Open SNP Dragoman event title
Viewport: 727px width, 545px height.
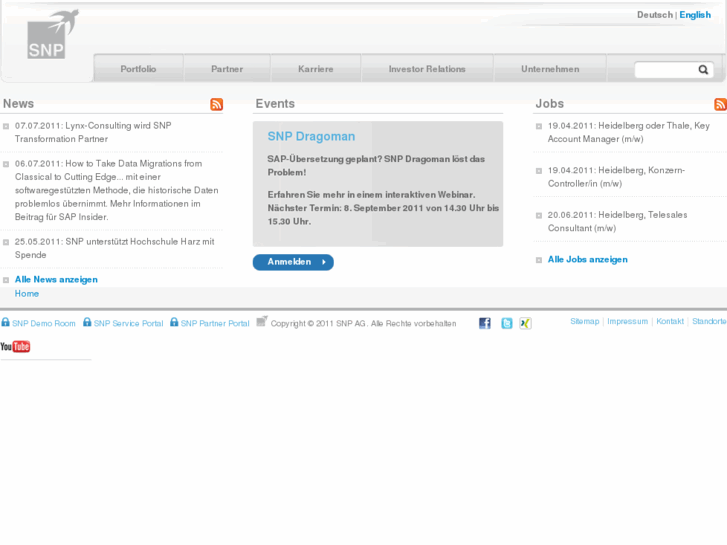[311, 136]
